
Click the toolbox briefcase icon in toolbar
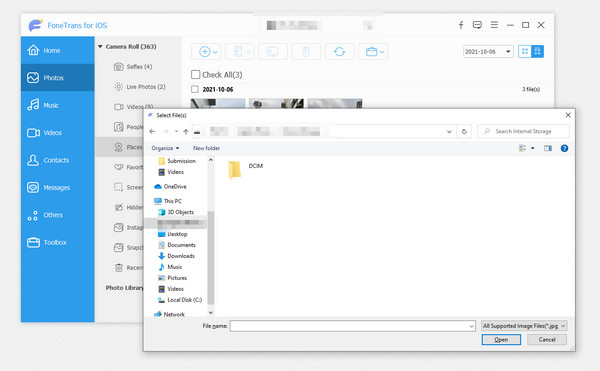pyautogui.click(x=371, y=52)
